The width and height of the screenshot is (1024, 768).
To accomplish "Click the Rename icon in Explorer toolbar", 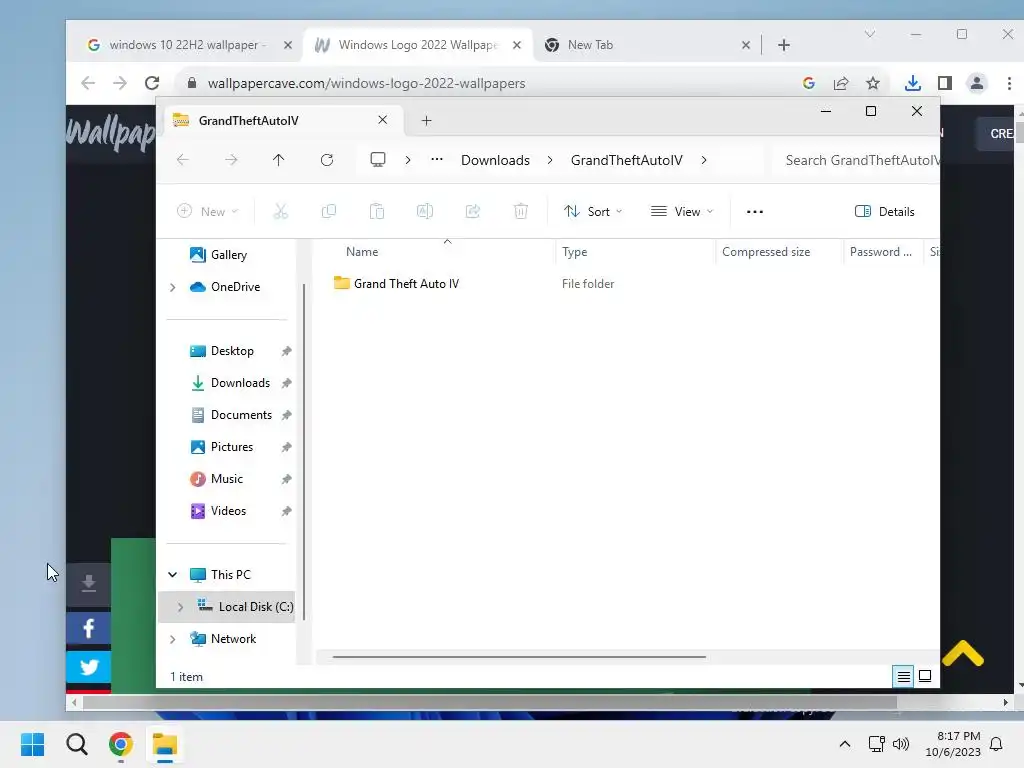I will [424, 211].
